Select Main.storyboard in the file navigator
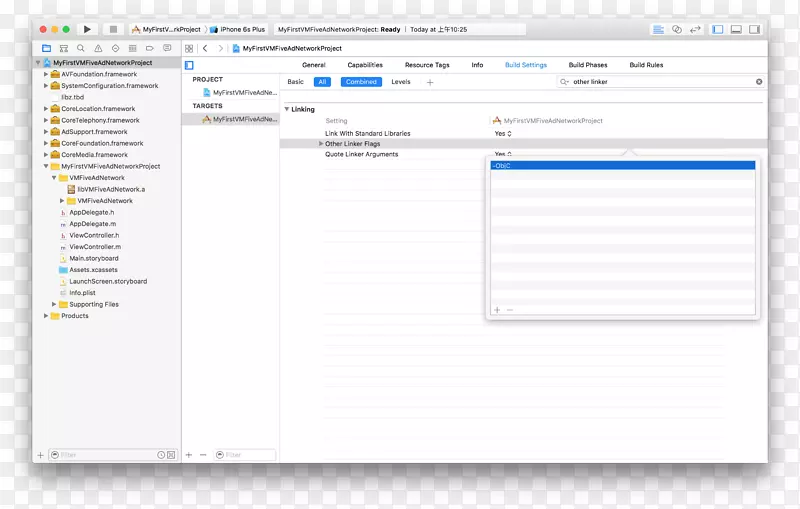The width and height of the screenshot is (800, 509). [93, 258]
